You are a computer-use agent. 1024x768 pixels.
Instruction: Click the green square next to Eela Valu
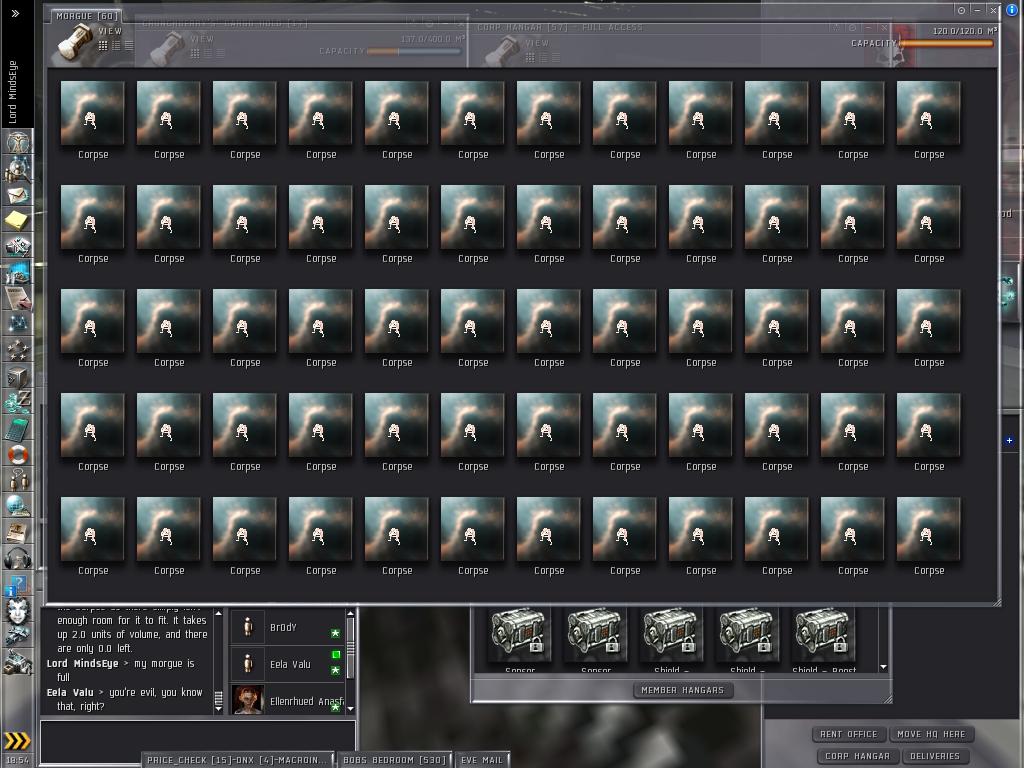pos(336,654)
